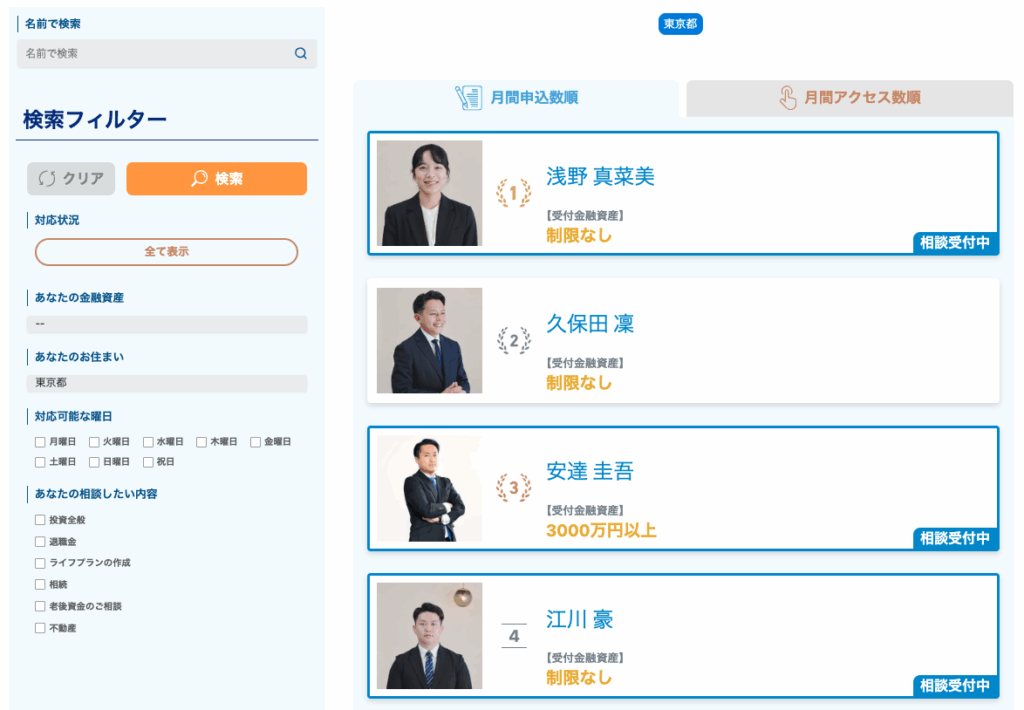Select the 月間申込数順 tab

tap(516, 98)
